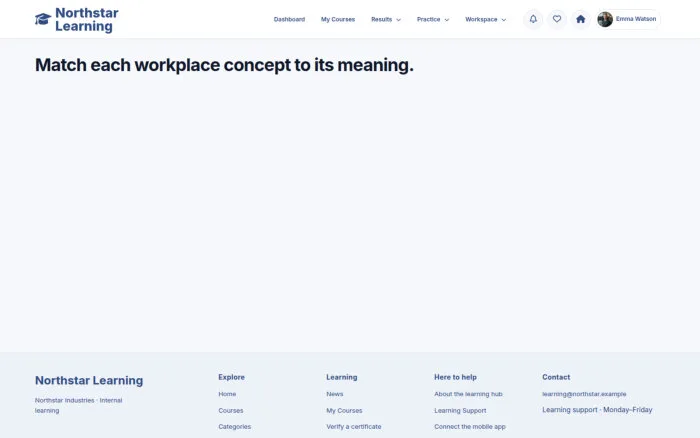This screenshot has width=700, height=438.
Task: Open the Courses footer link
Action: coord(231,410)
